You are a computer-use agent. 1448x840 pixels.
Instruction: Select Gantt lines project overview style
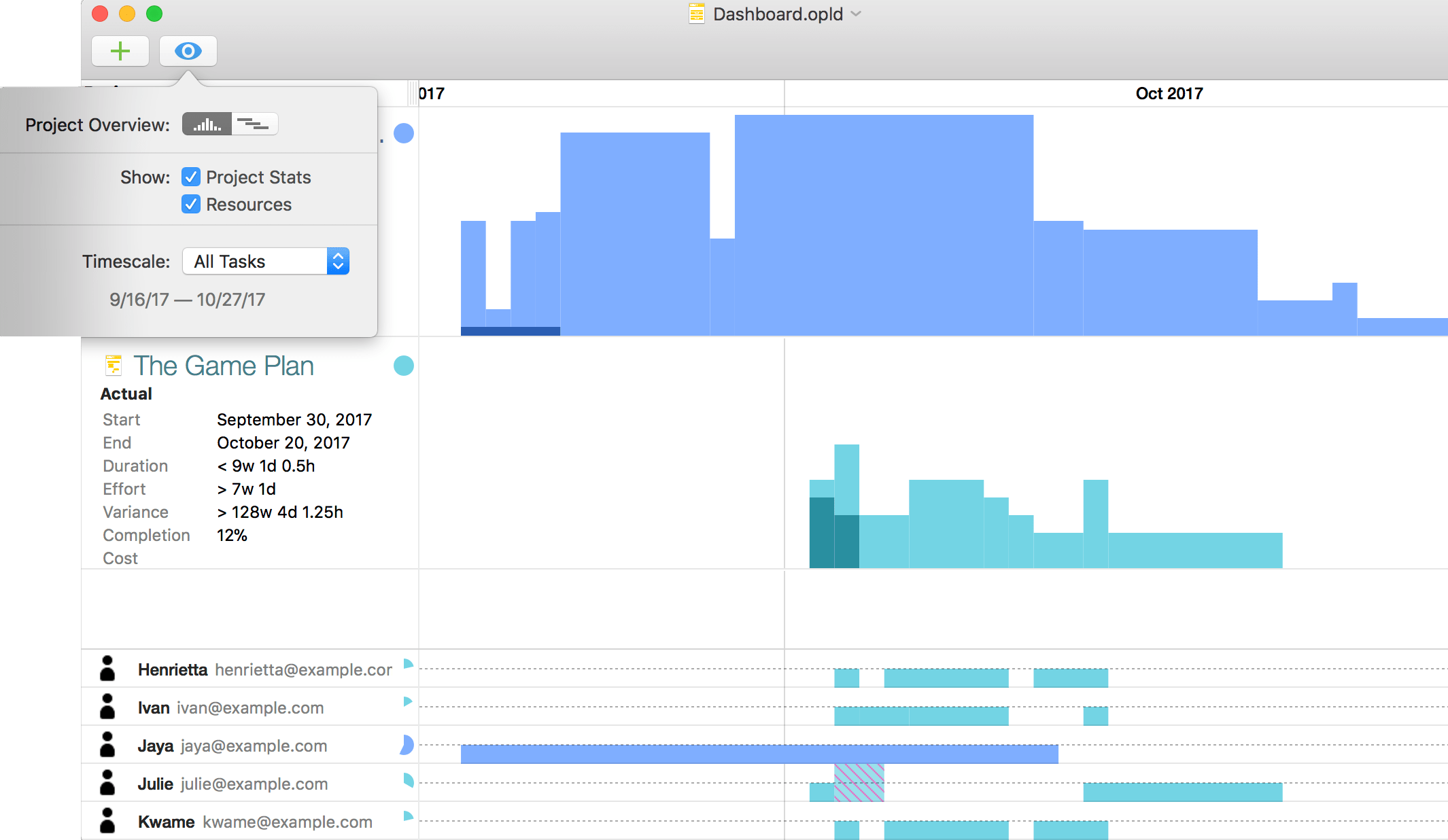click(254, 124)
